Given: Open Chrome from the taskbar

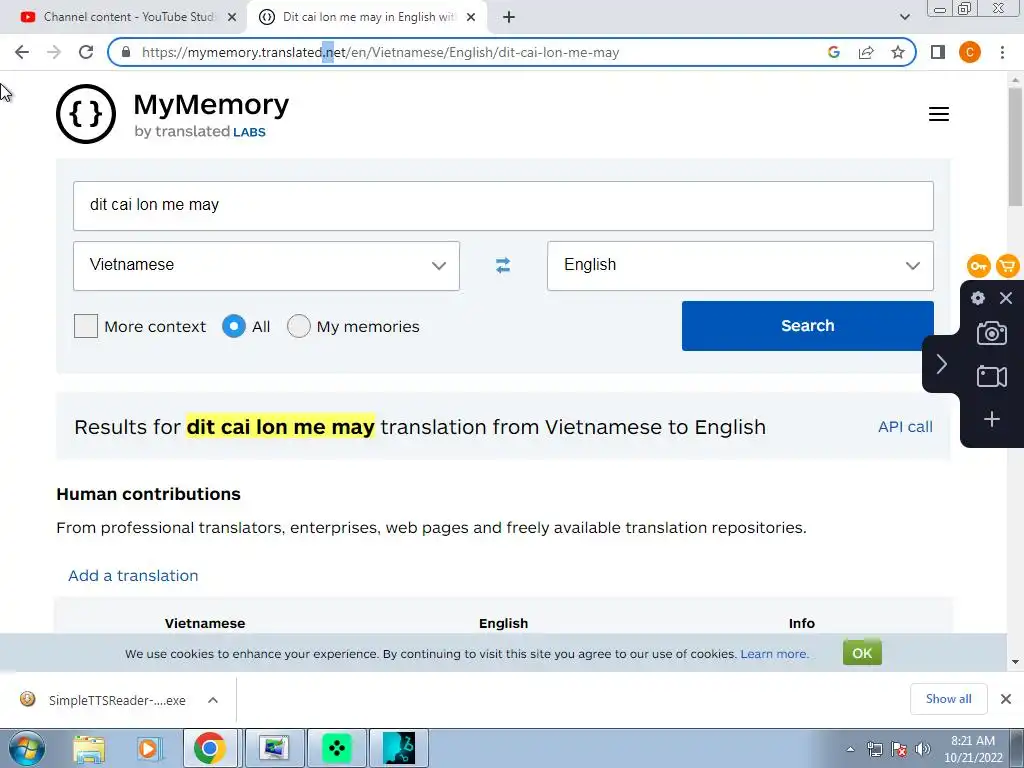Looking at the screenshot, I should tap(210, 748).
